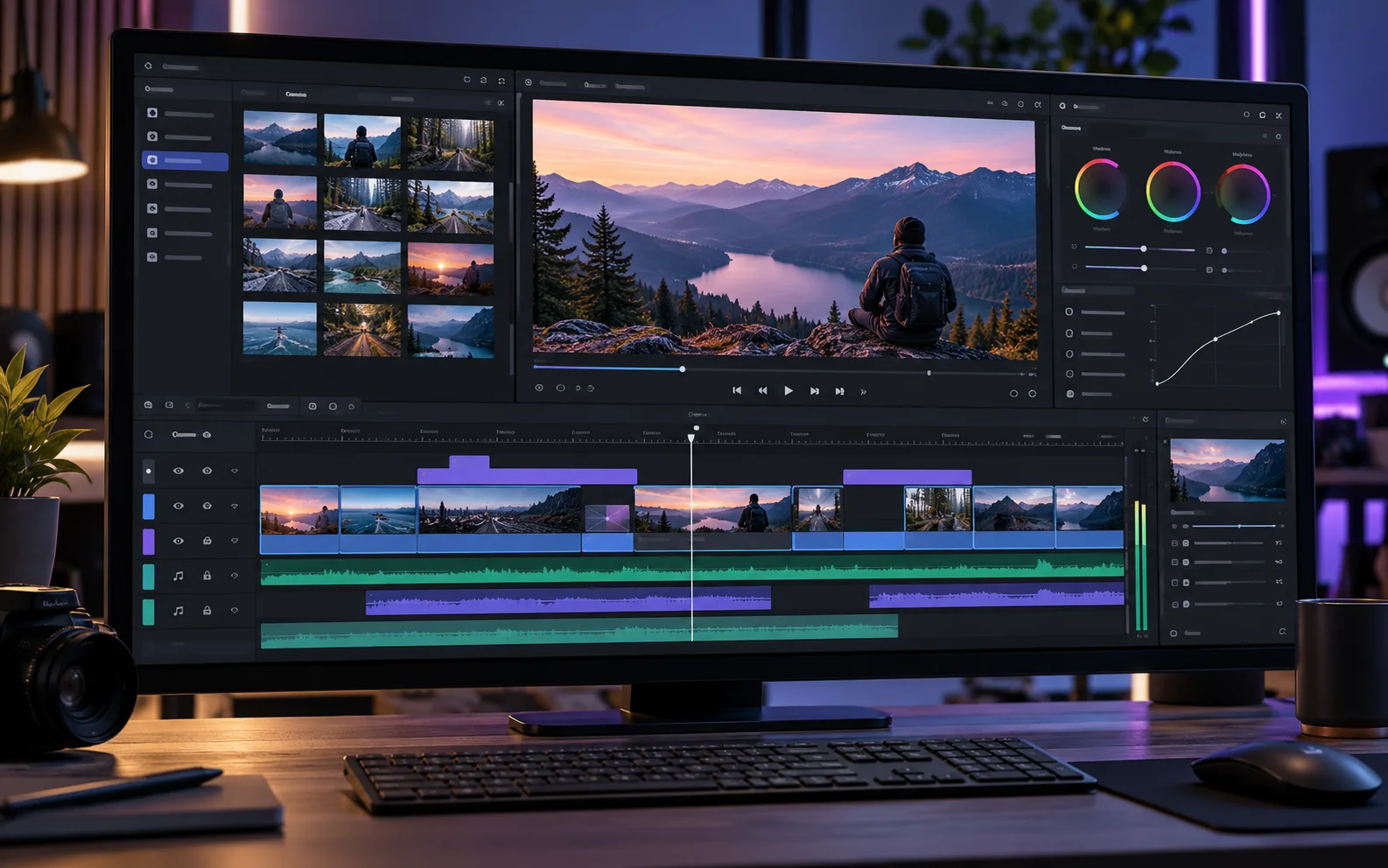The image size is (1388, 868).
Task: Click the last icon in the media sidebar list
Action: pyautogui.click(x=152, y=257)
